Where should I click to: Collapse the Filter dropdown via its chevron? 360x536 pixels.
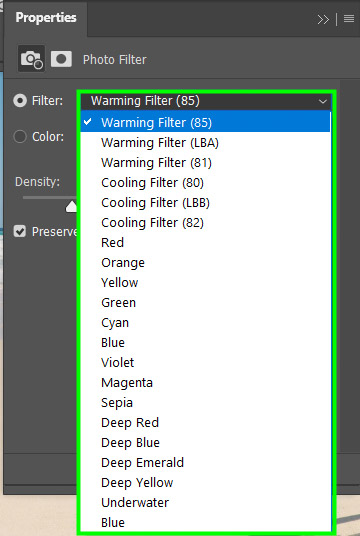coord(322,101)
